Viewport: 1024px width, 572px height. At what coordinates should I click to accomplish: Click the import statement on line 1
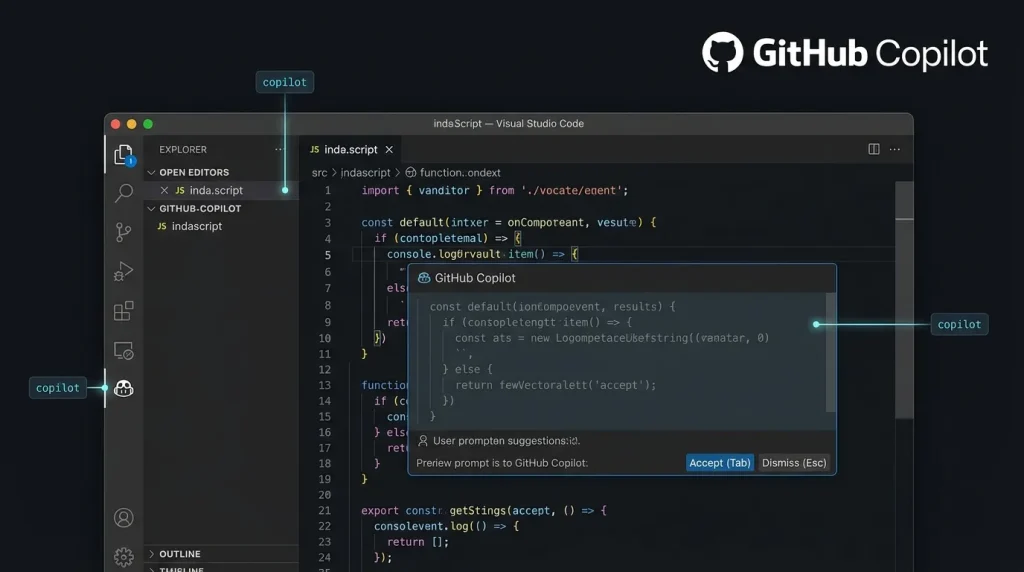click(494, 190)
